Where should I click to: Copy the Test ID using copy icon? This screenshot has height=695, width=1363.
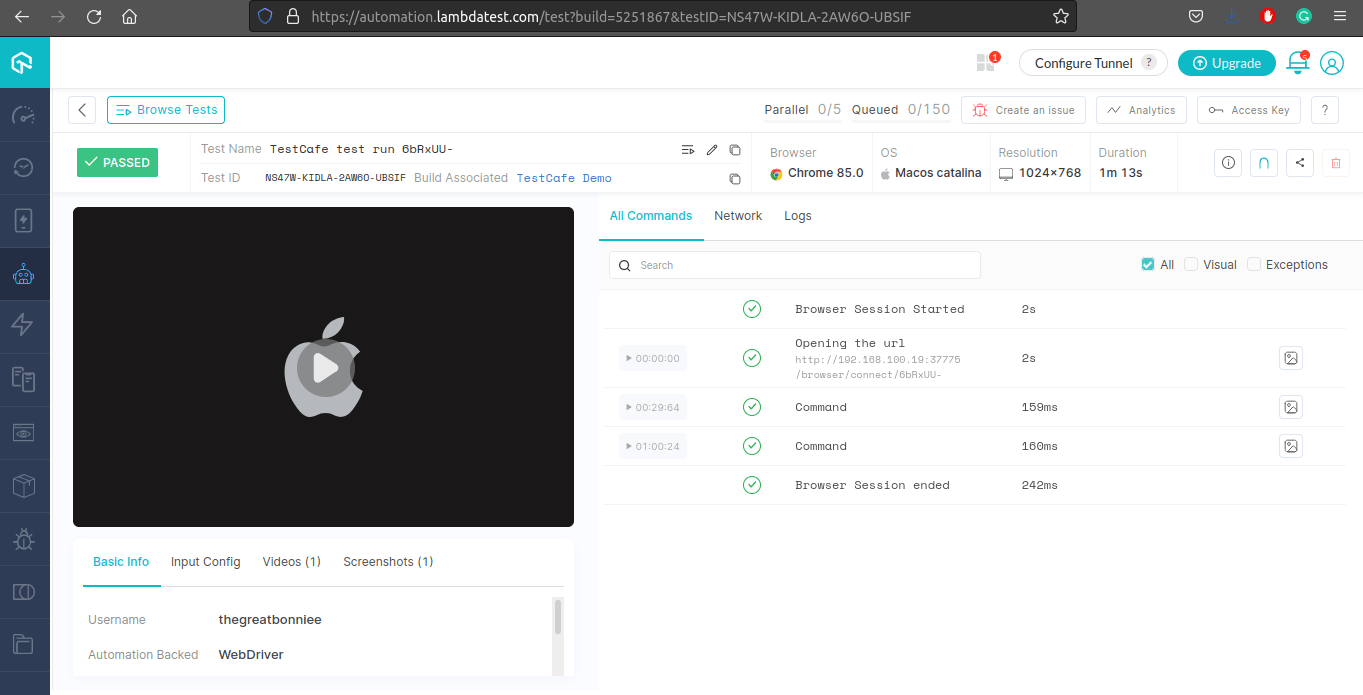coord(735,178)
